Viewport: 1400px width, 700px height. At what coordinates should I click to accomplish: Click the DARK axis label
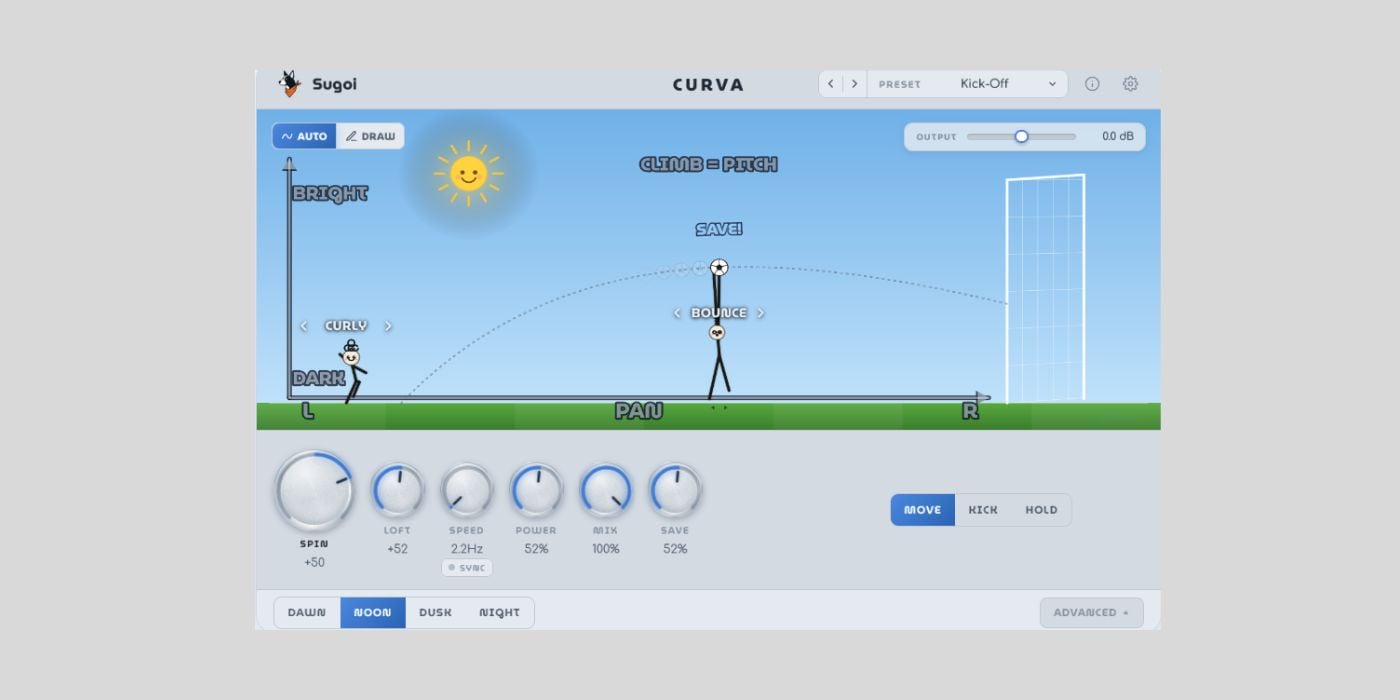[x=318, y=378]
